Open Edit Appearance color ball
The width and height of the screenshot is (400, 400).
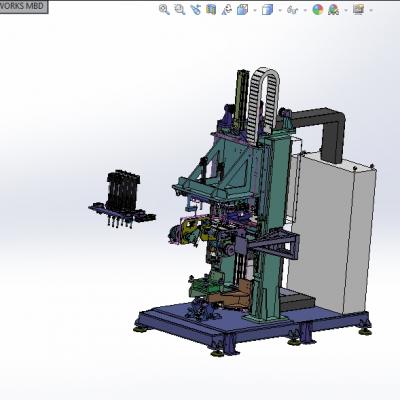(x=318, y=10)
